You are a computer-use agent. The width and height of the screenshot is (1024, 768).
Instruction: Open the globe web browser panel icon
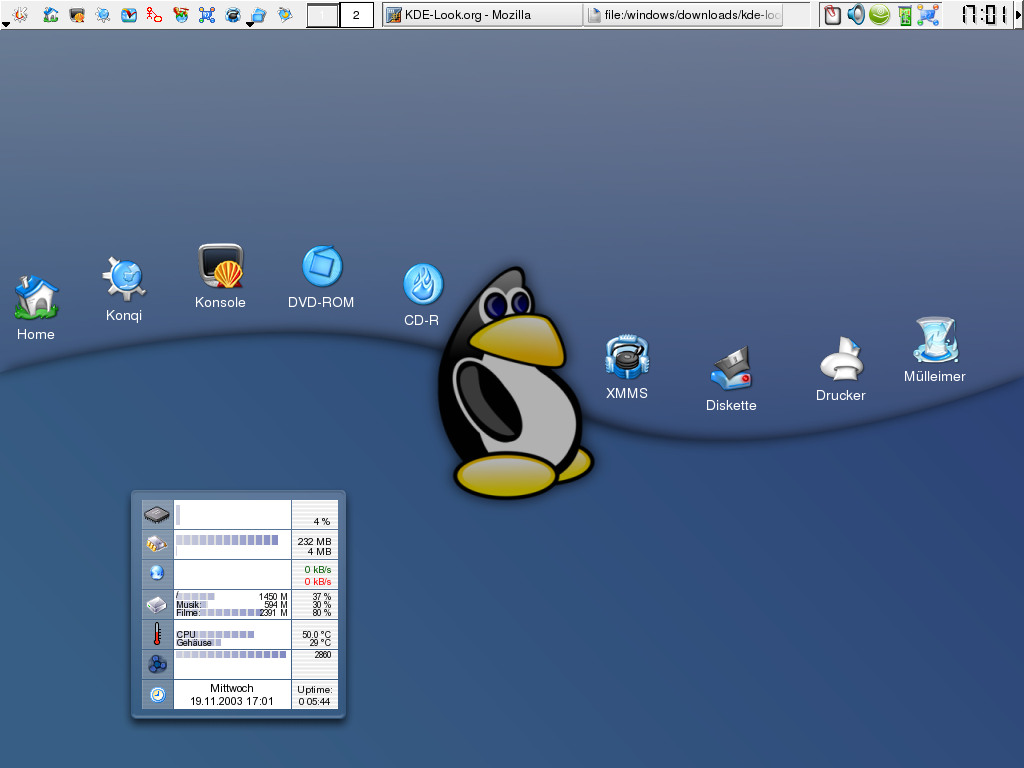181,14
